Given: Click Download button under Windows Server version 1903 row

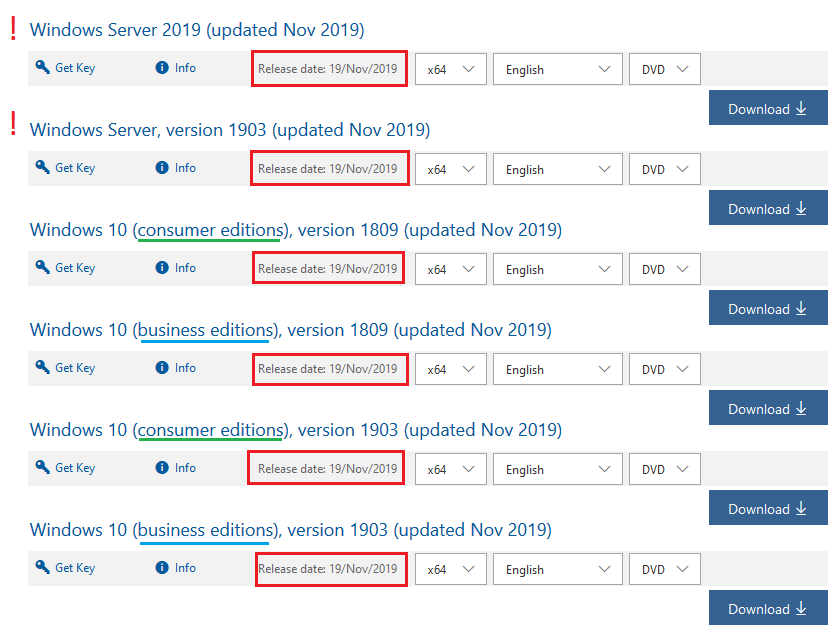Looking at the screenshot, I should 768,208.
